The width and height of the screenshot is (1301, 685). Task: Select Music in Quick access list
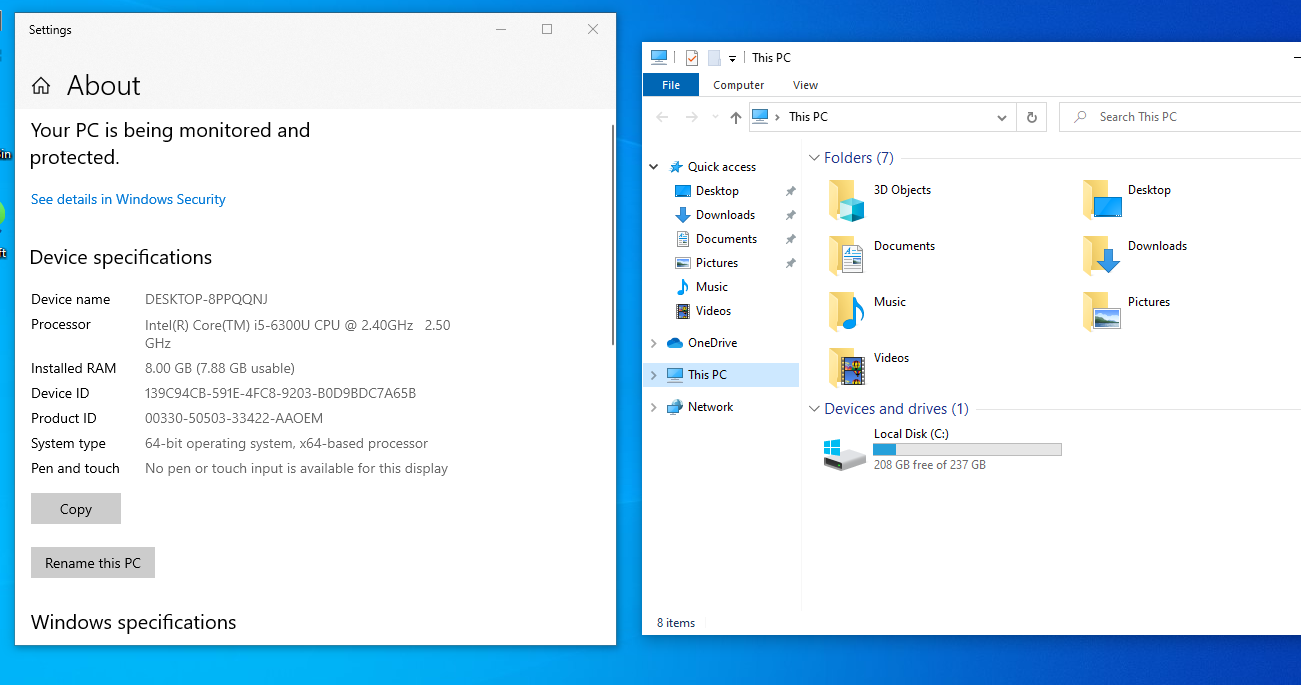tap(712, 287)
